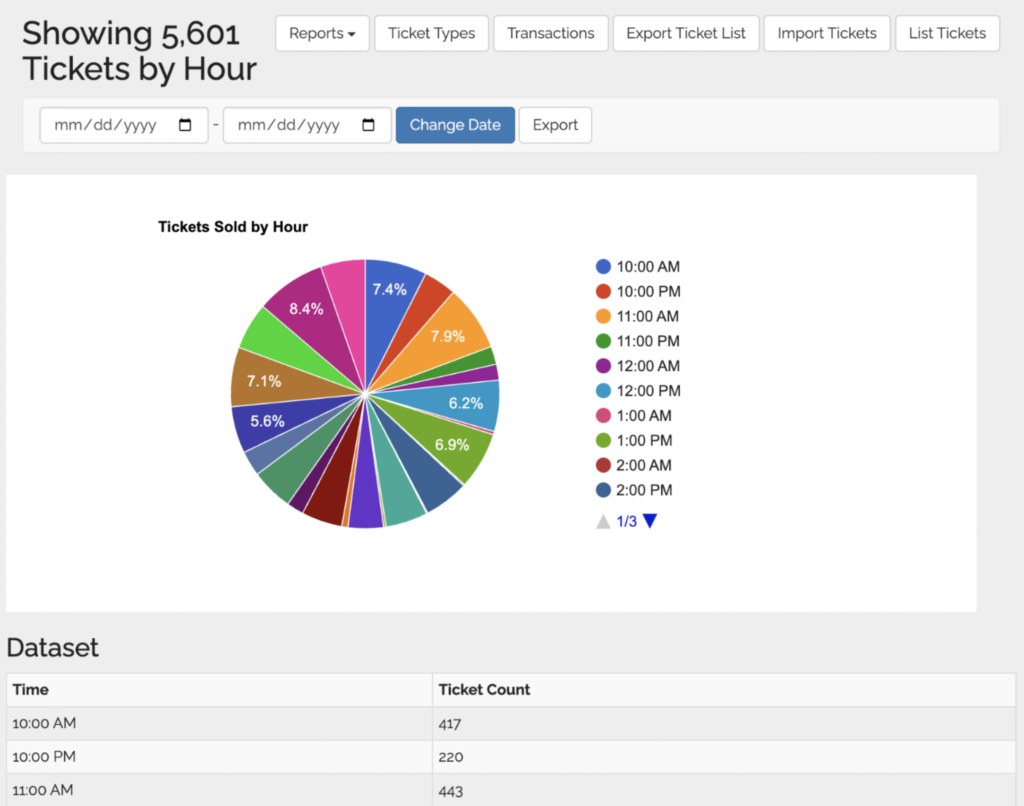The image size is (1024, 806).
Task: Click the 11:00 AM orange legend marker
Action: [x=603, y=316]
